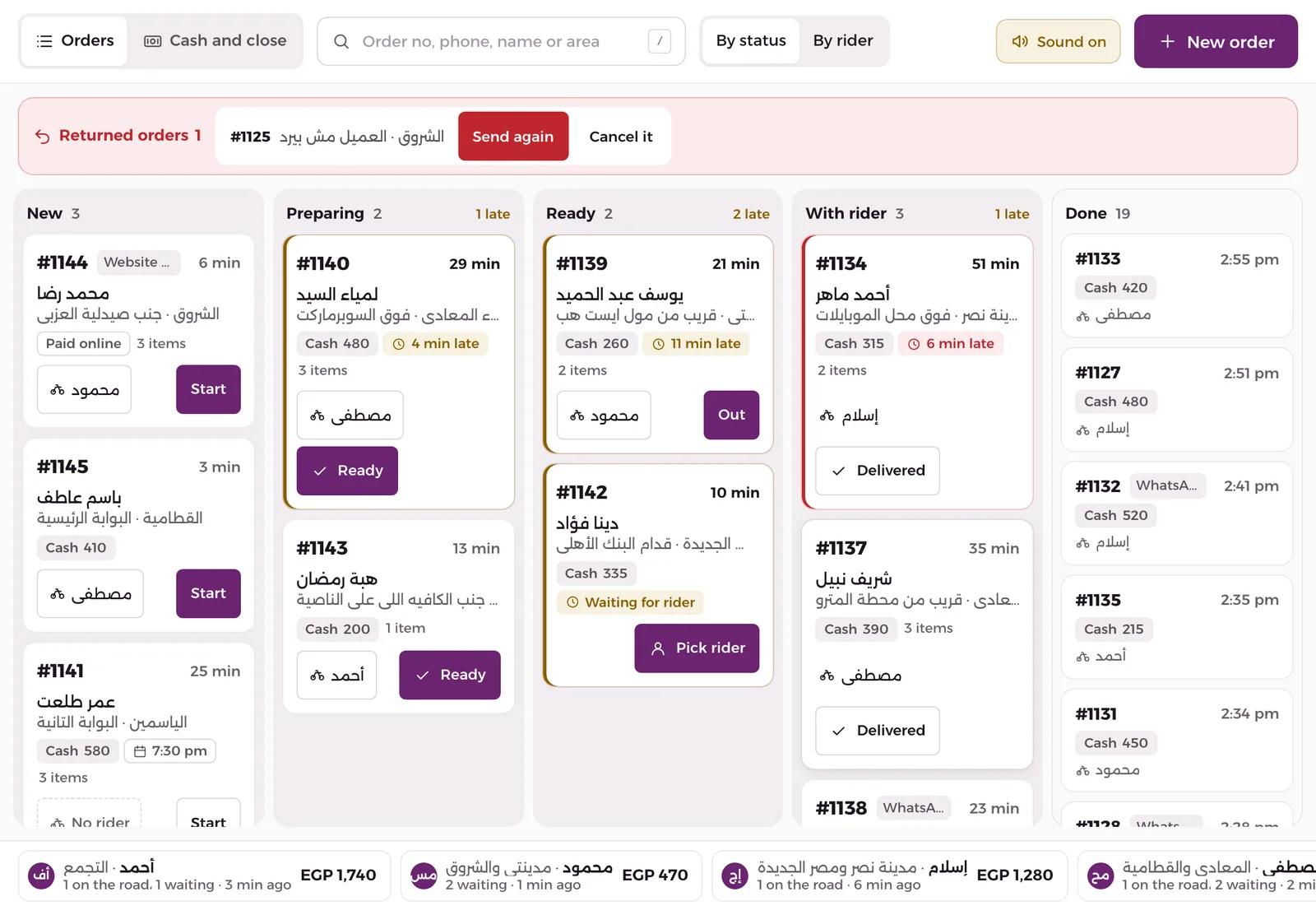Open the 7:30 pm schedule tag on #1141
This screenshot has width=1316, height=915.
point(170,751)
